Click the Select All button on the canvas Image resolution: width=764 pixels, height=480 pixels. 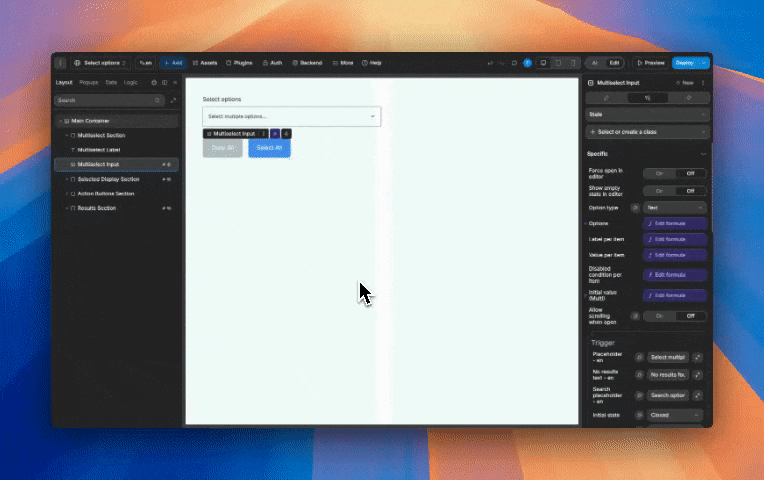click(269, 148)
